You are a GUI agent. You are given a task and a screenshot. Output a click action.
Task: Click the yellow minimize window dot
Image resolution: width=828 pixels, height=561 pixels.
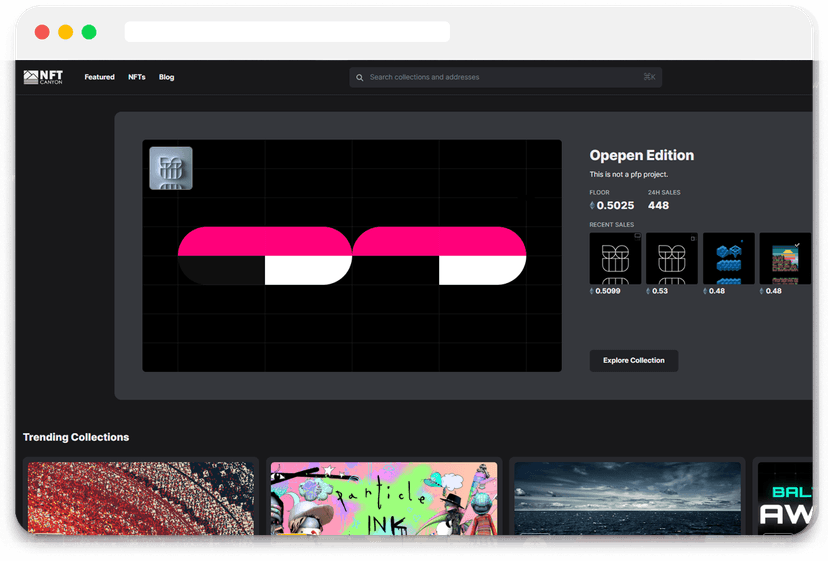click(66, 32)
